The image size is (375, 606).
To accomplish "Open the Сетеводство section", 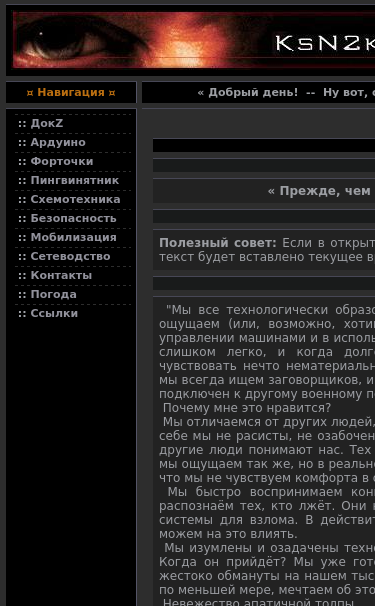I will 70,256.
